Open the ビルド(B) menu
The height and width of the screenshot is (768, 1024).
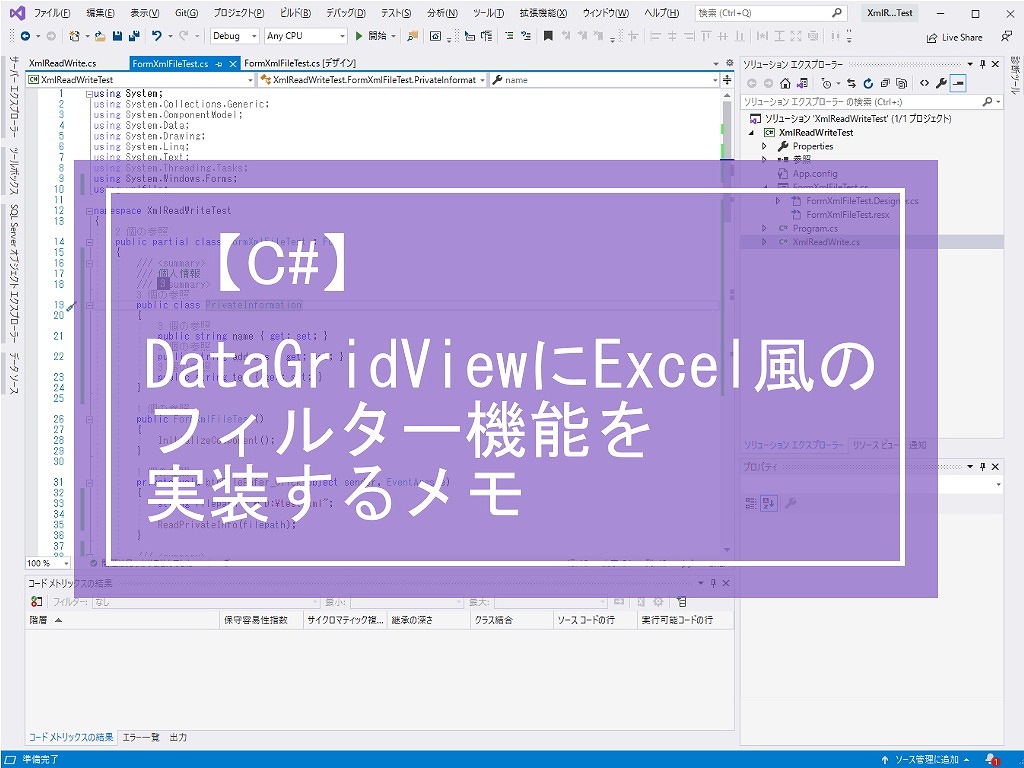coord(295,13)
